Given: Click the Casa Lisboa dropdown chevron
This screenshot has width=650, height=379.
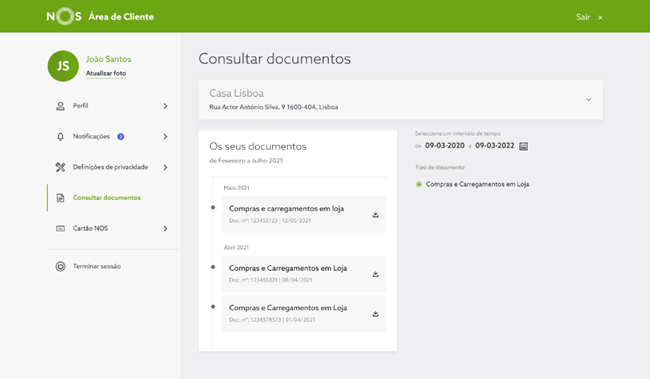Looking at the screenshot, I should [588, 100].
